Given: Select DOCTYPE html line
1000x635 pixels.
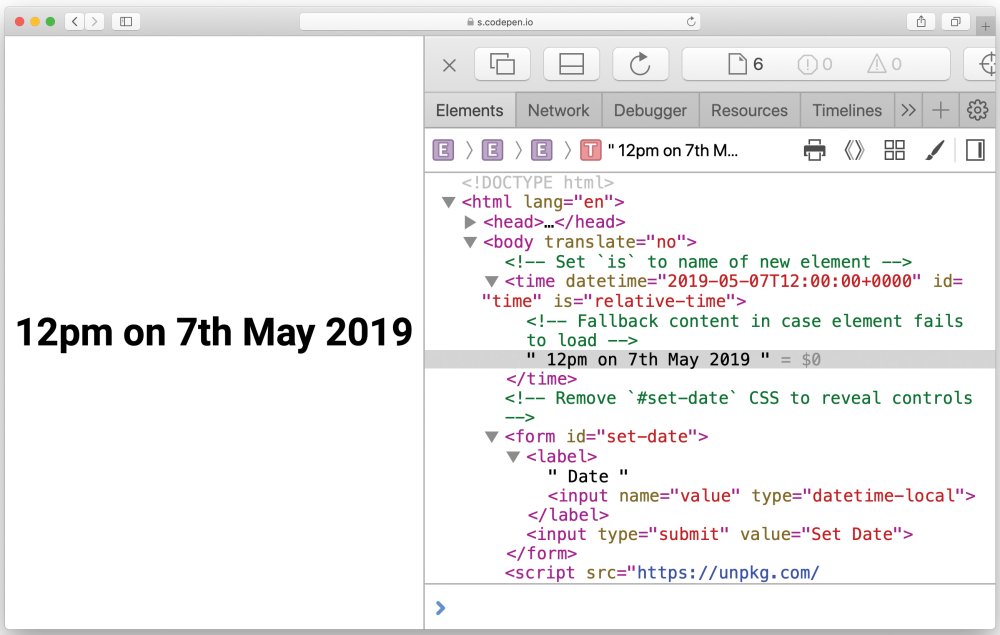Looking at the screenshot, I should point(538,183).
